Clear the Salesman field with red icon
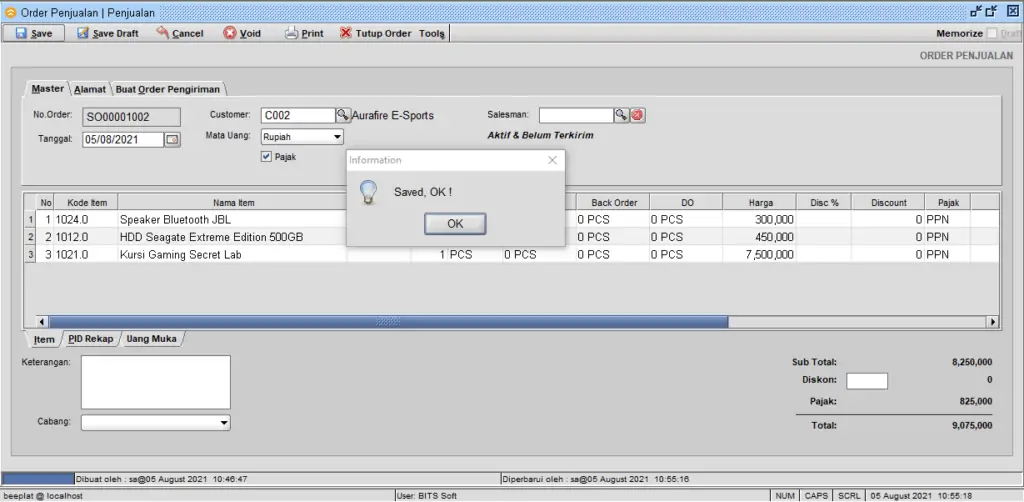1024x502 pixels. click(x=637, y=115)
